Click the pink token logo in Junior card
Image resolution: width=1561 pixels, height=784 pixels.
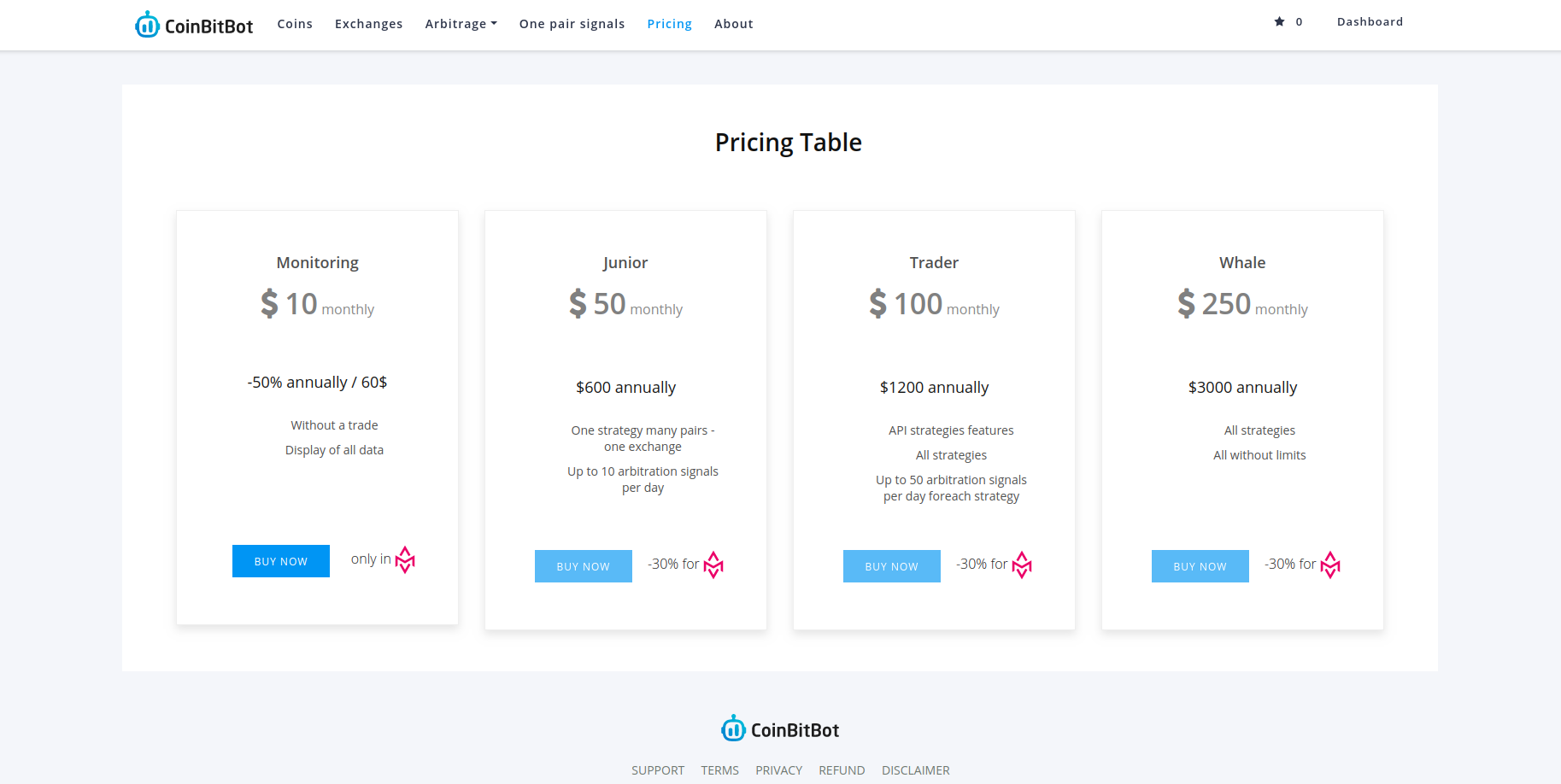pos(713,565)
